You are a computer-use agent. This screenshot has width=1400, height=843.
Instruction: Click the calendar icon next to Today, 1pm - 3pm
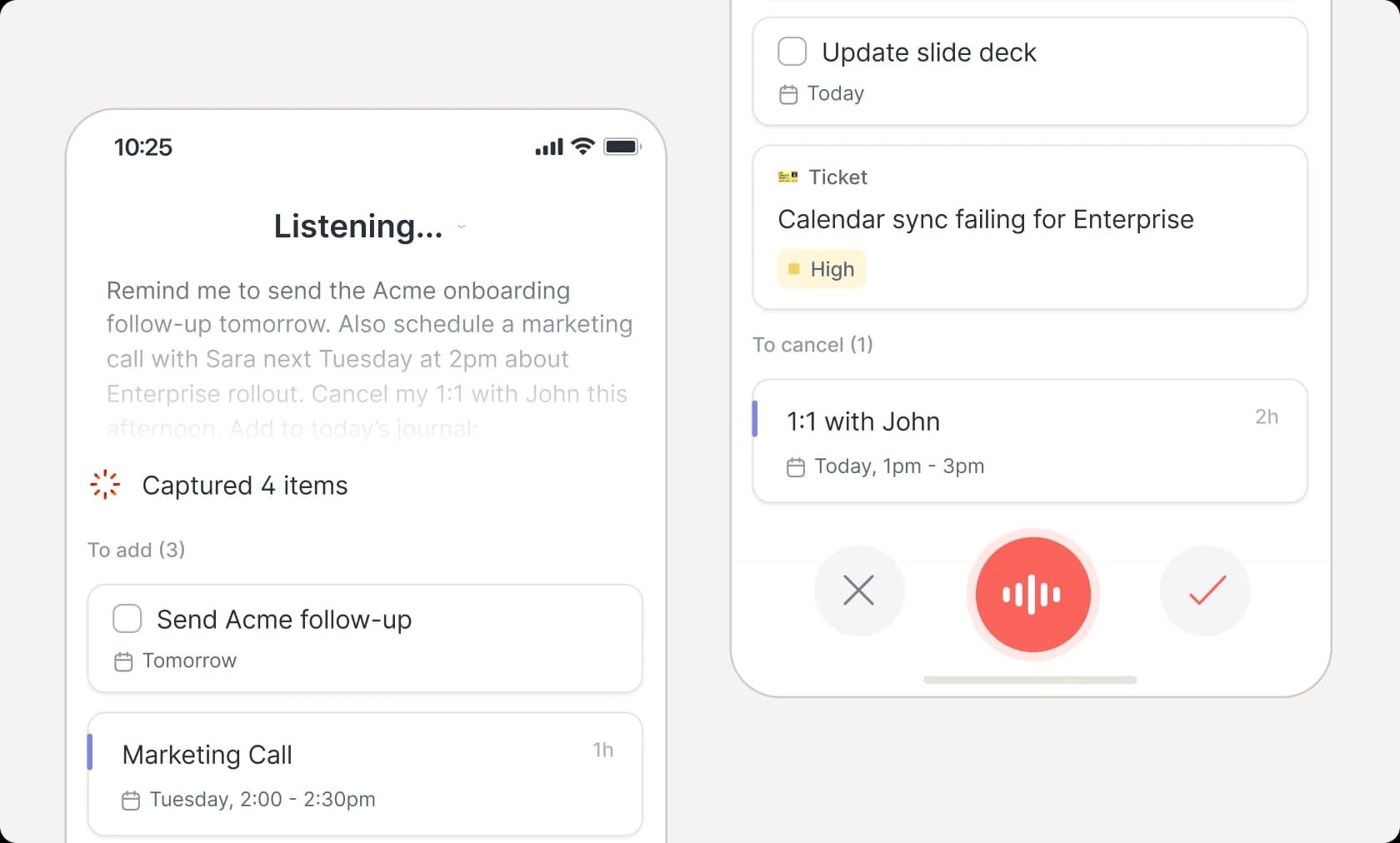pyautogui.click(x=796, y=467)
